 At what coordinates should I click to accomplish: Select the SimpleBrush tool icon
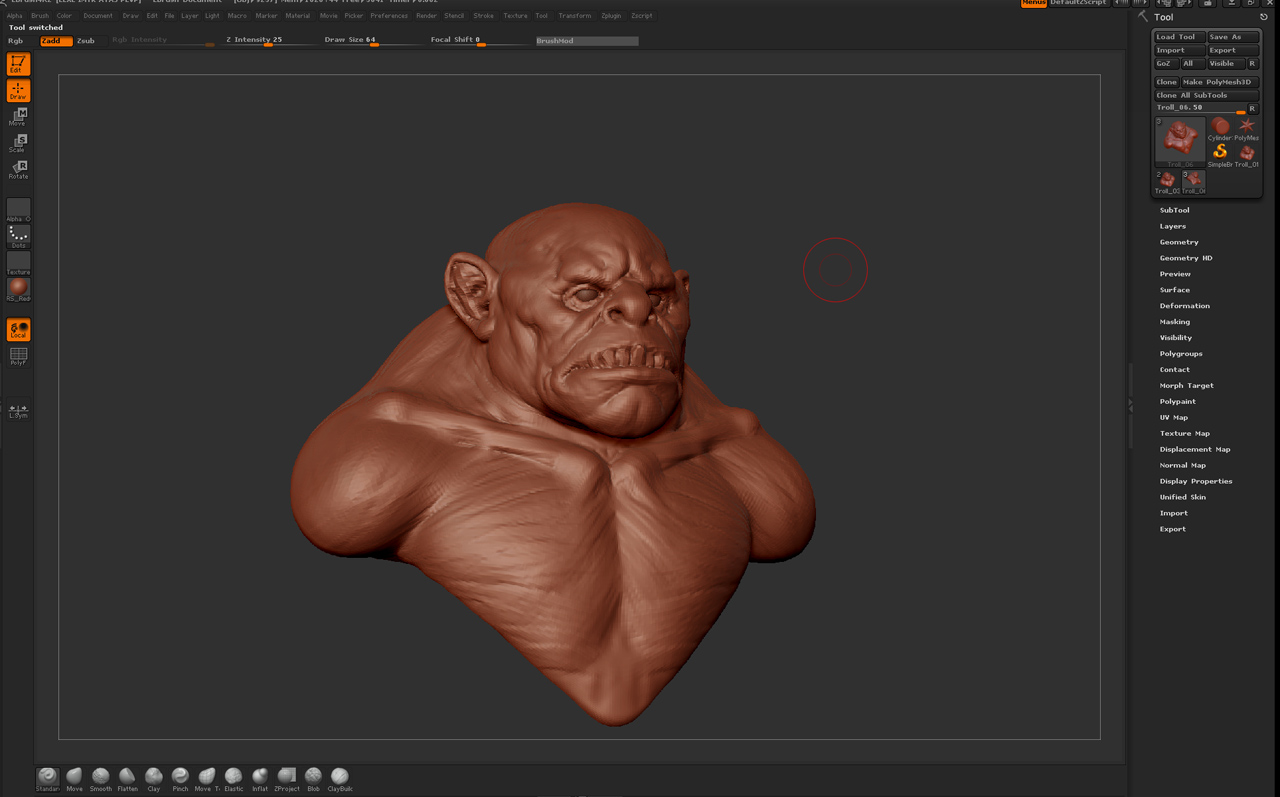point(1220,154)
